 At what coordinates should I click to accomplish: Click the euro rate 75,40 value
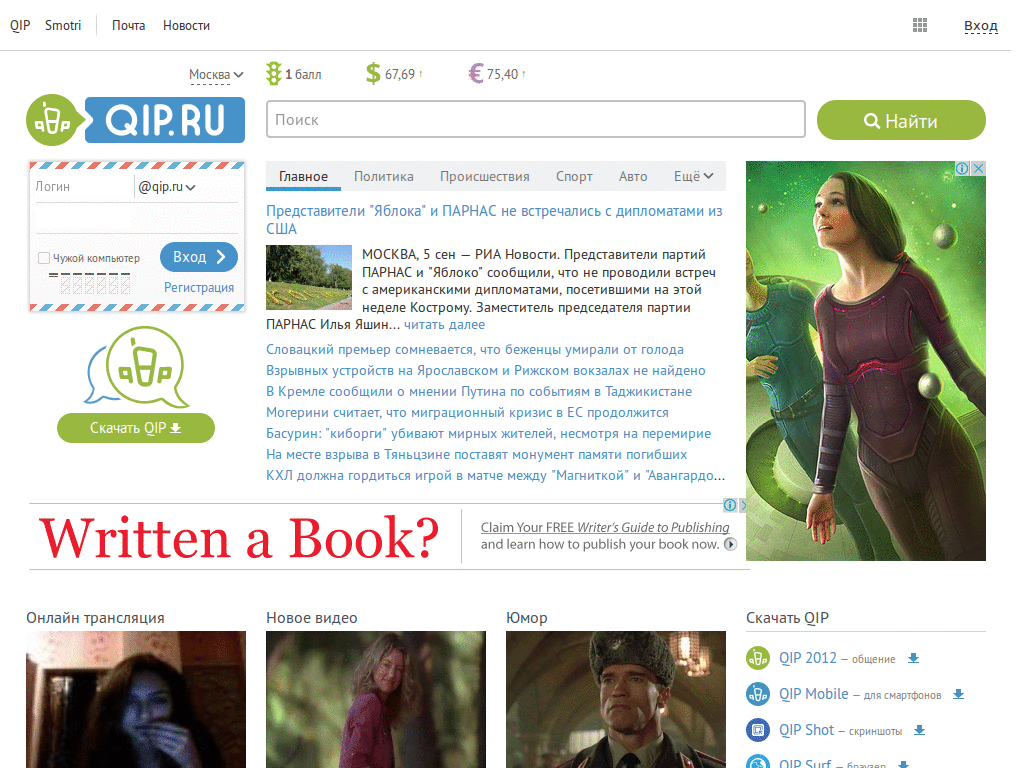click(502, 74)
